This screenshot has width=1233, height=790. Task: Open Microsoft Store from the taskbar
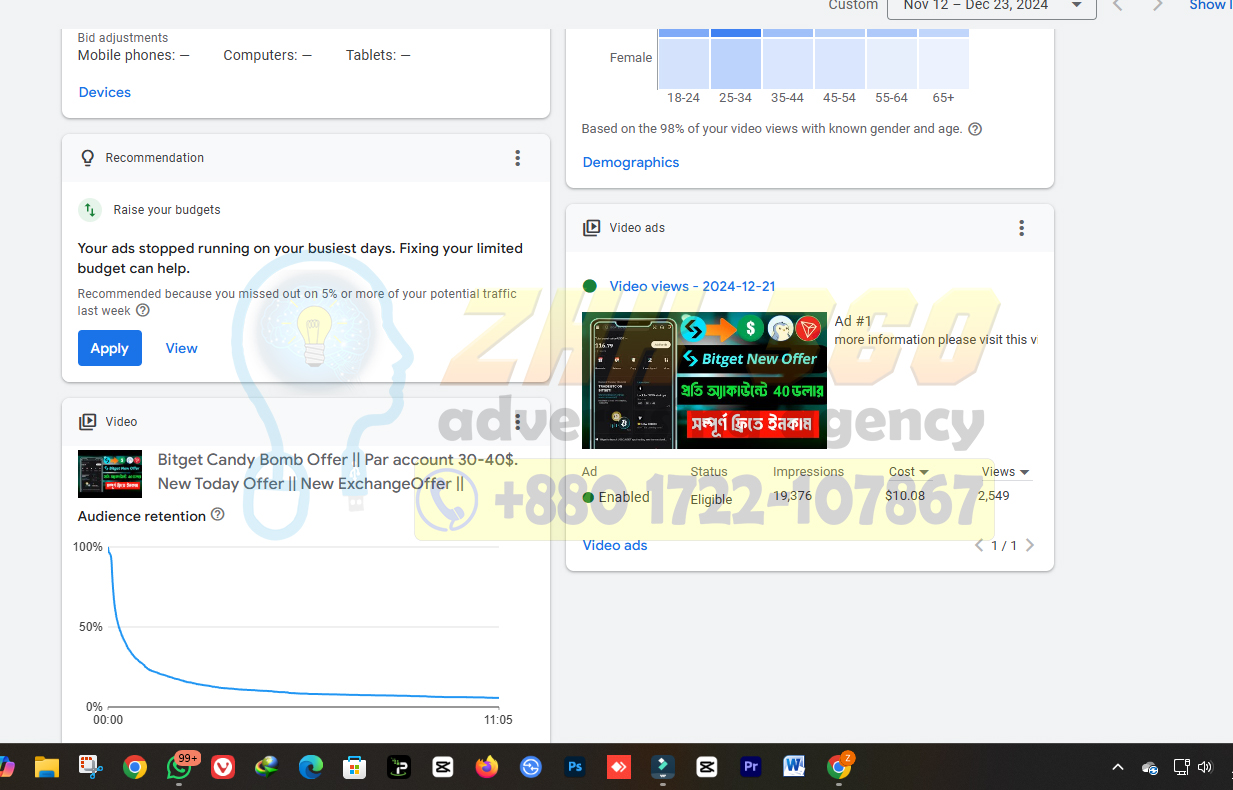coord(354,767)
